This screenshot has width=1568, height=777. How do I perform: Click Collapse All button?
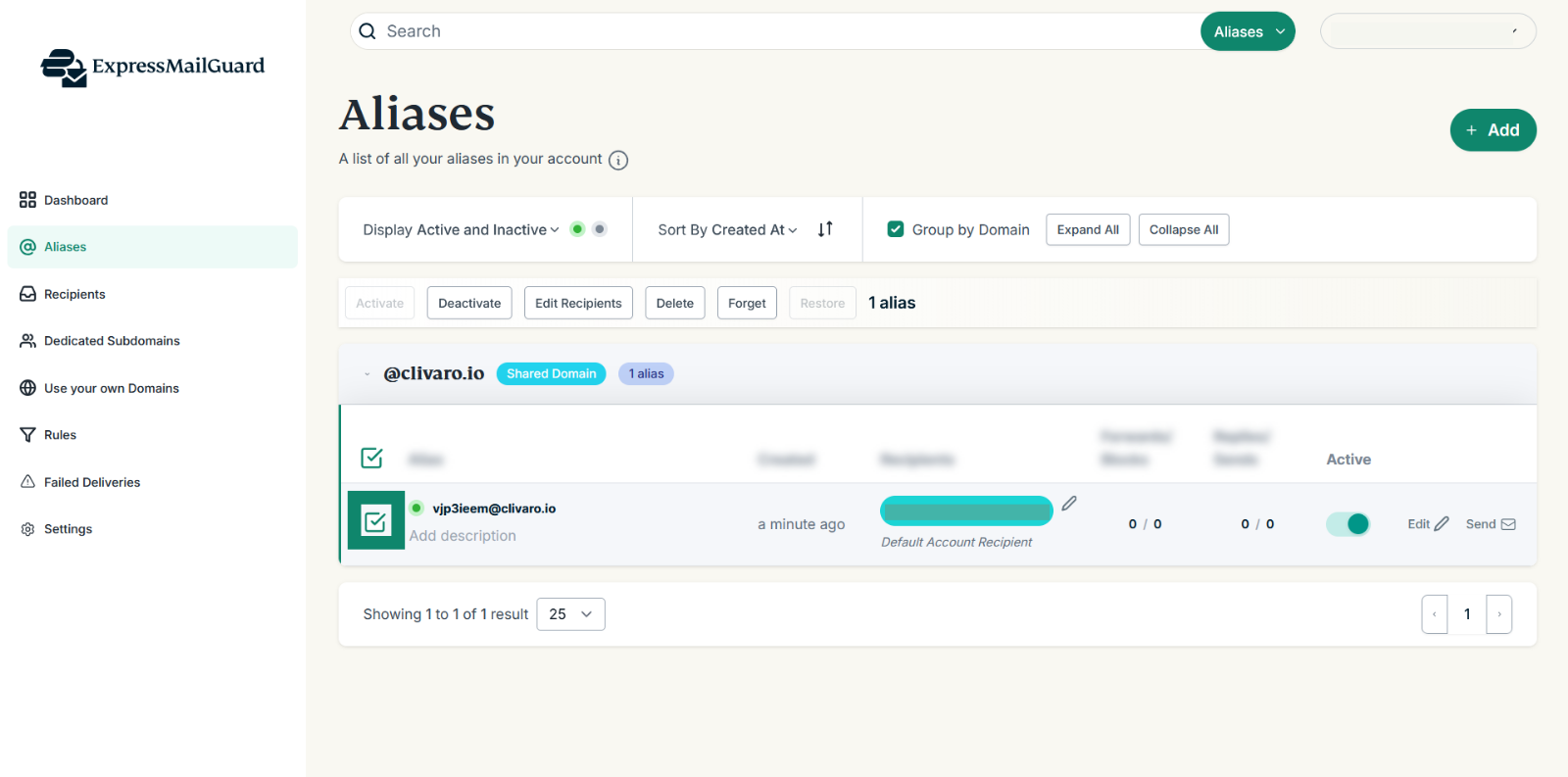1184,229
